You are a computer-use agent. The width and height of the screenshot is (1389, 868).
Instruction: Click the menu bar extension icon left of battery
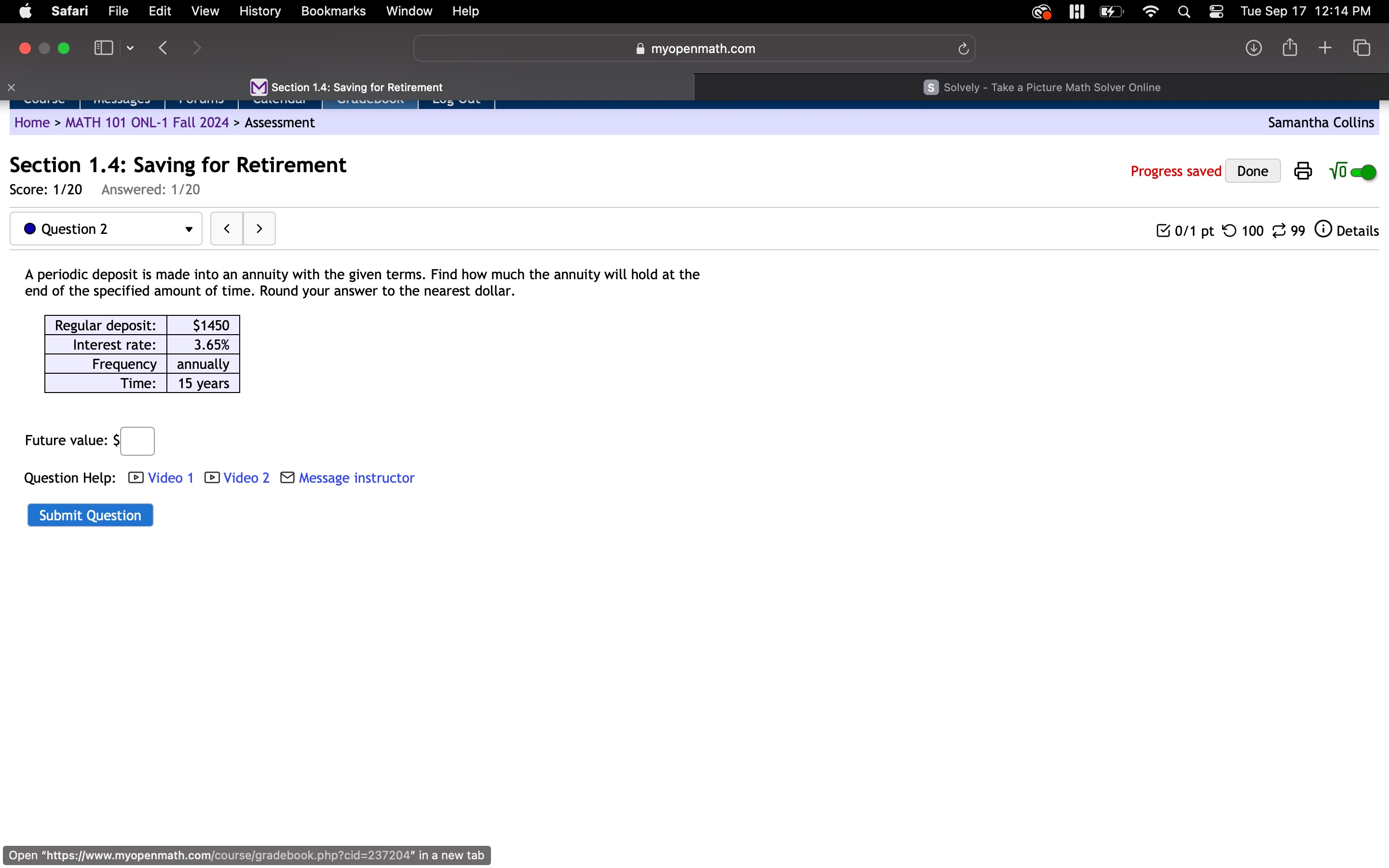(1077, 11)
